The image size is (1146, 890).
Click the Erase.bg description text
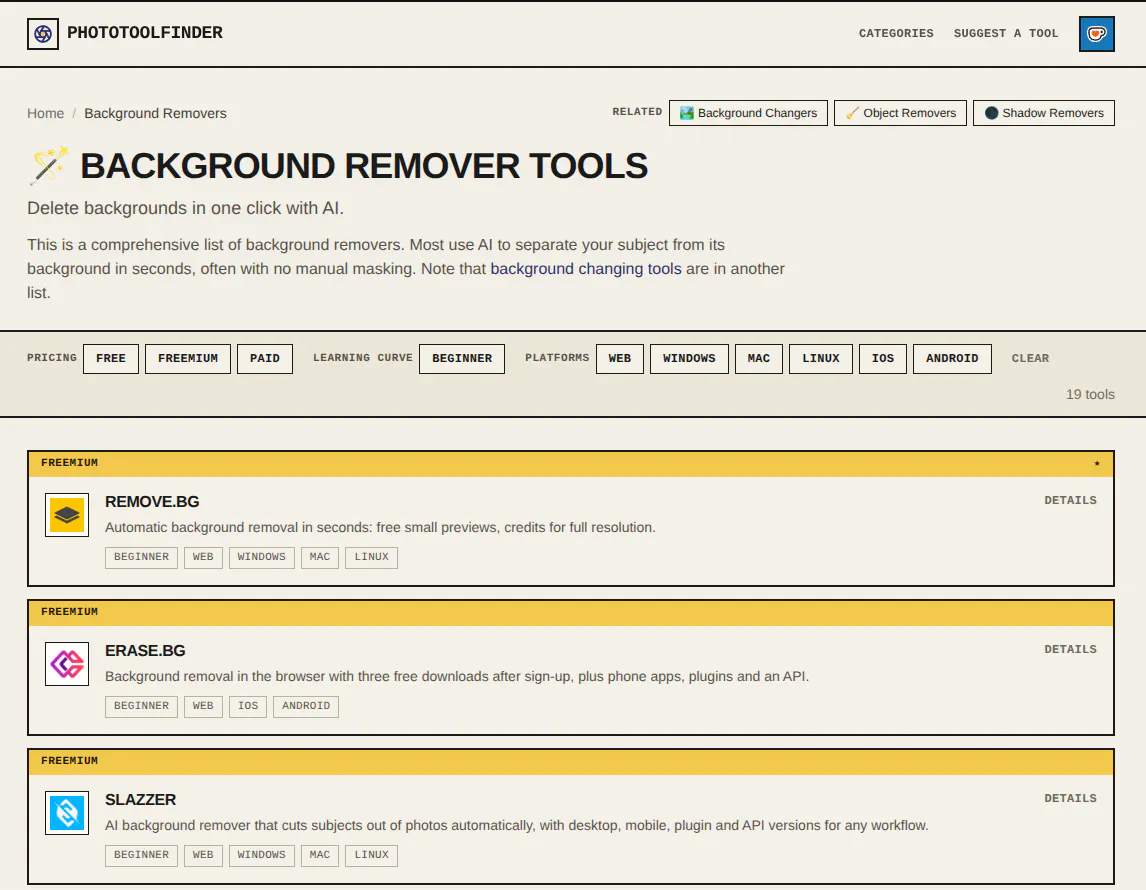(x=457, y=677)
